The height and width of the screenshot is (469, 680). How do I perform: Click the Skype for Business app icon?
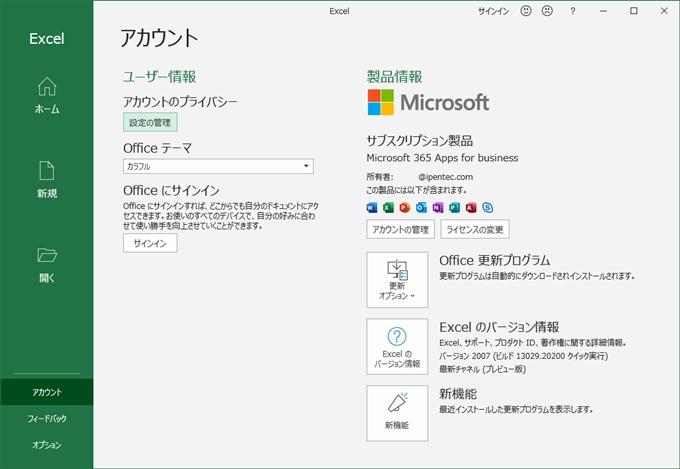pos(487,208)
